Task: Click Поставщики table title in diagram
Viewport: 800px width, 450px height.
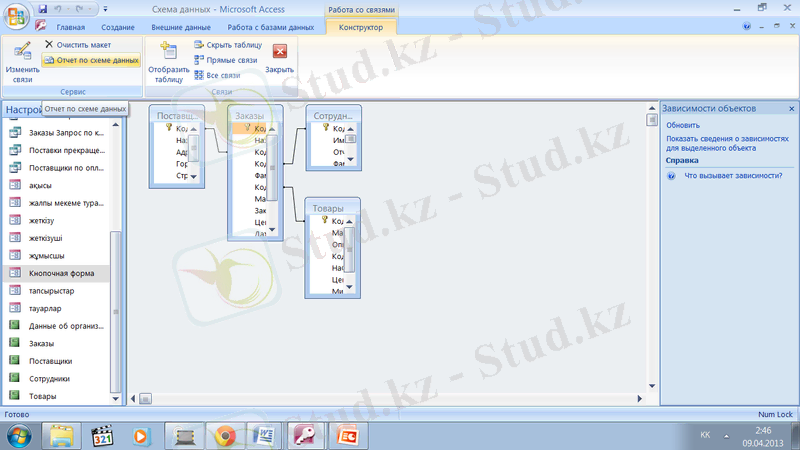Action: tap(177, 116)
